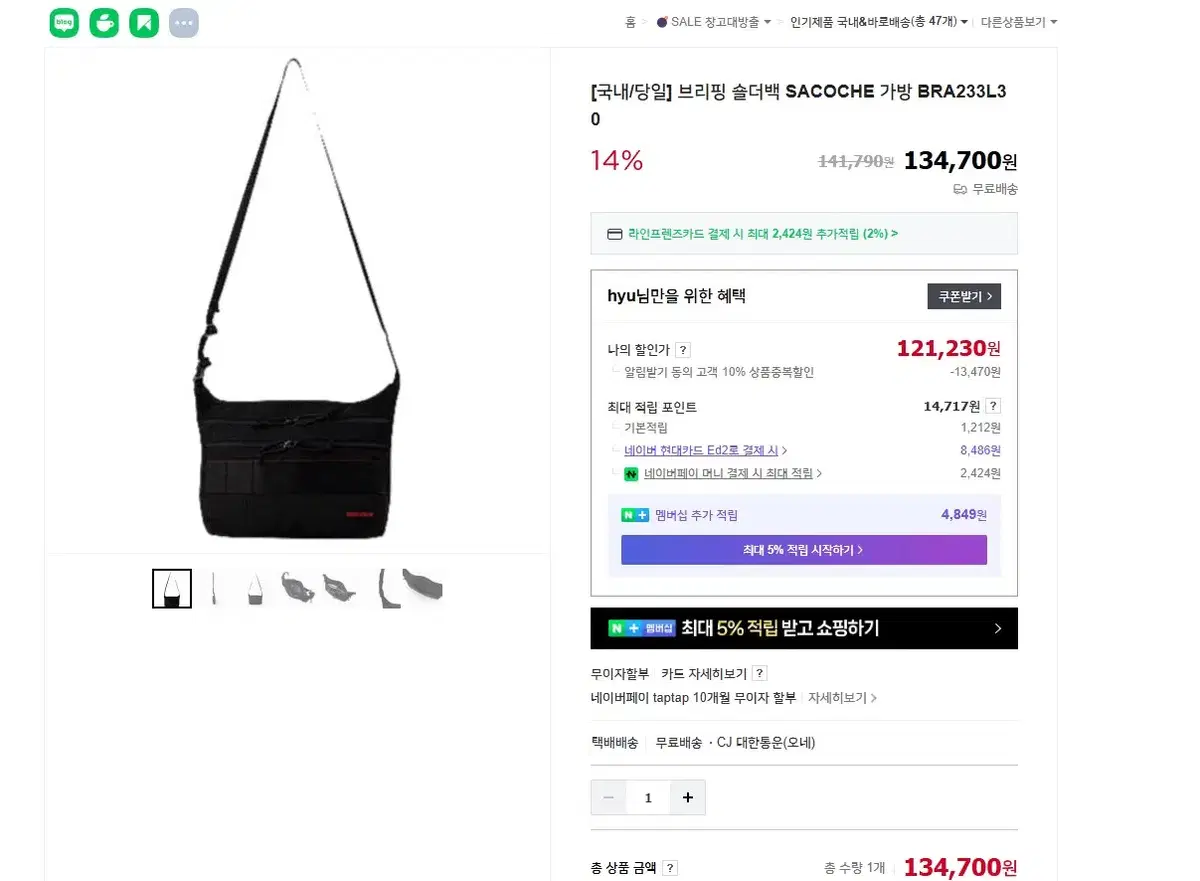The image size is (1200, 881).
Task: Select the third bag thumbnail image
Action: (x=256, y=589)
